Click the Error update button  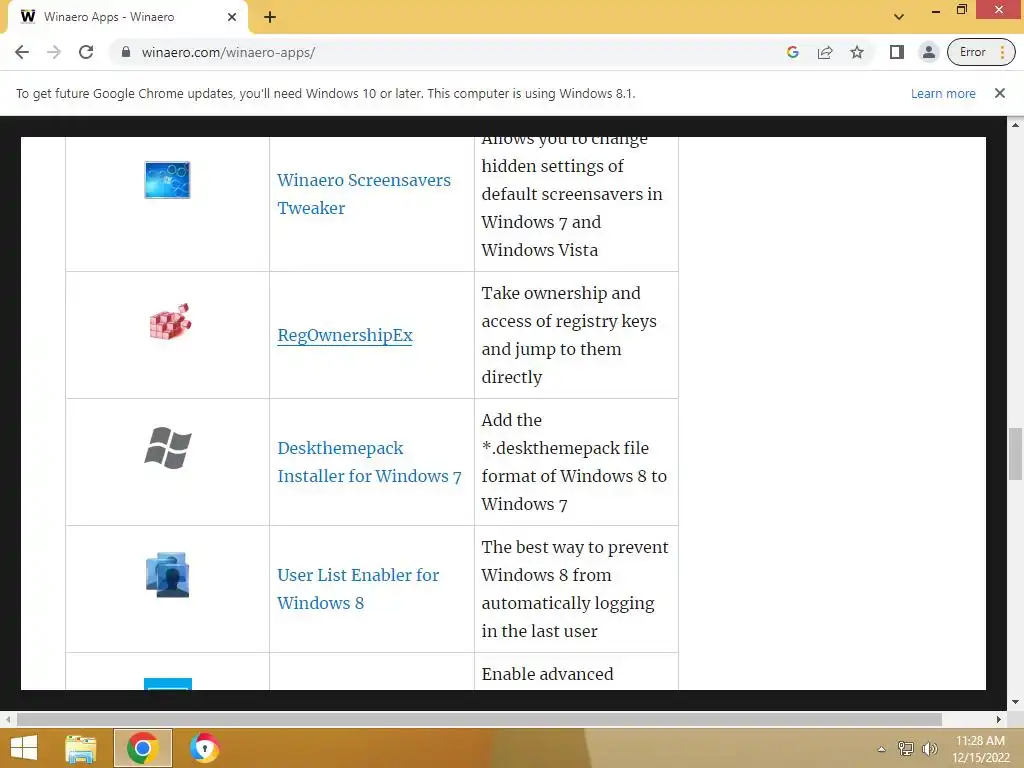tap(981, 52)
